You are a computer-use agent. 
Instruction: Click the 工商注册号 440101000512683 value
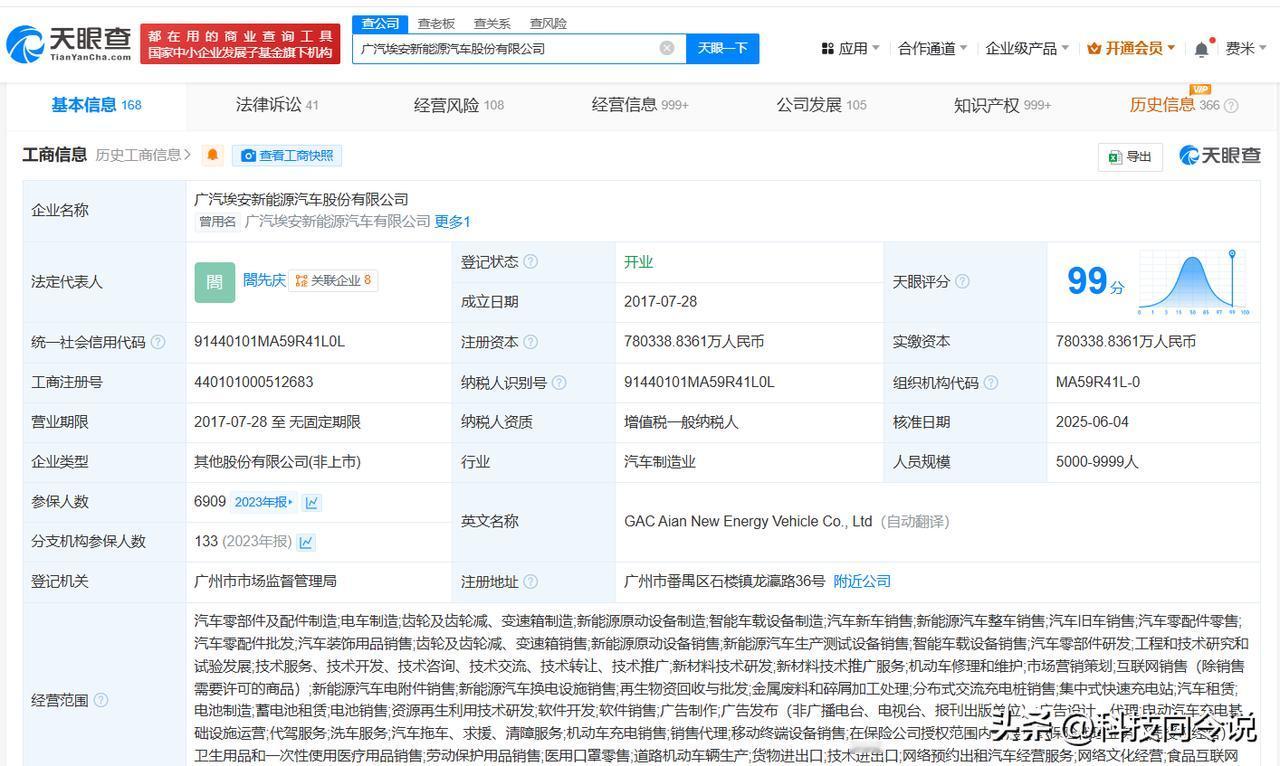pos(254,382)
